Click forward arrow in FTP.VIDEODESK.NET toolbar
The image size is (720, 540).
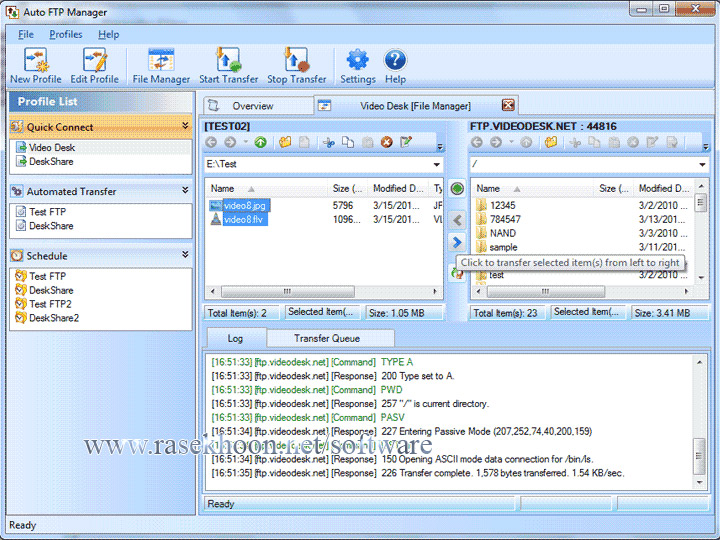coord(496,142)
